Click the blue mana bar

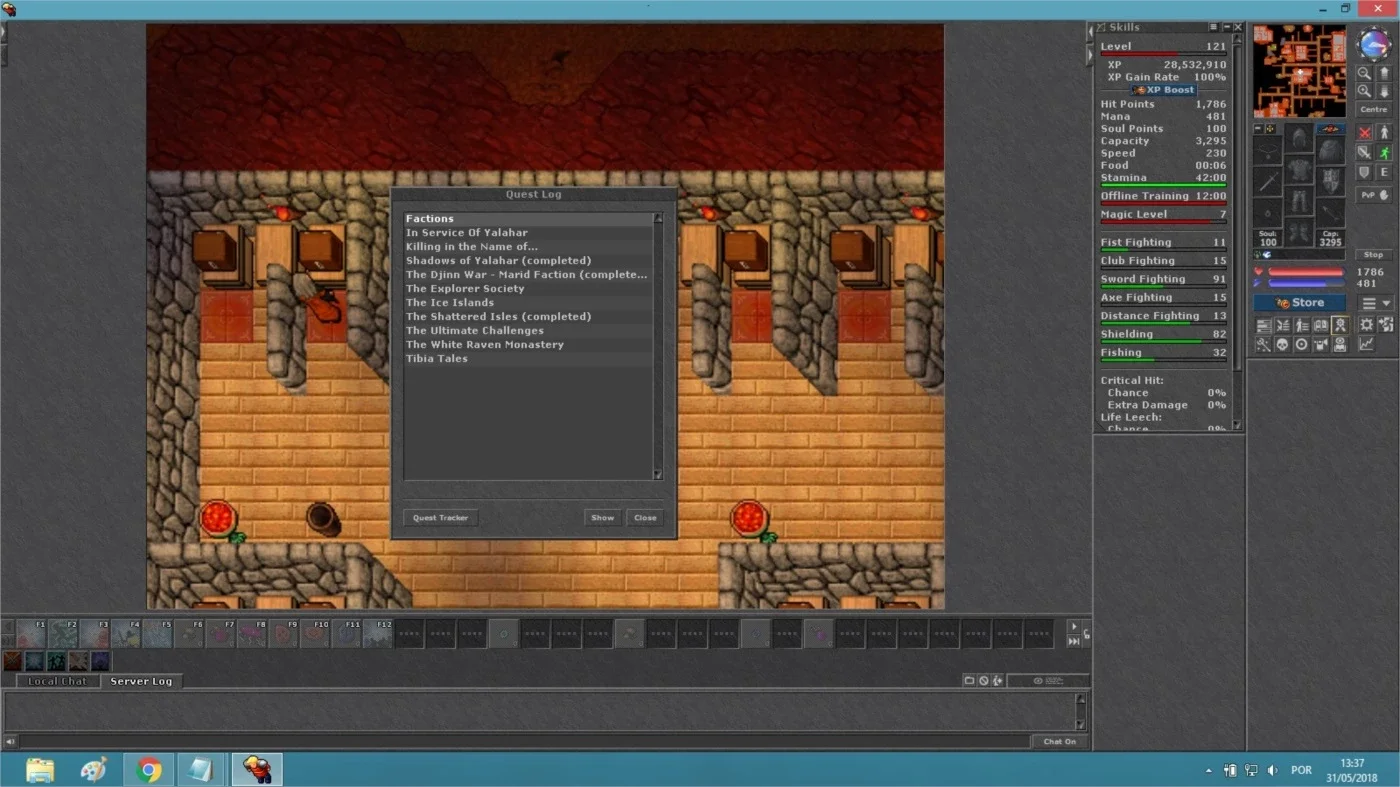pos(1306,283)
